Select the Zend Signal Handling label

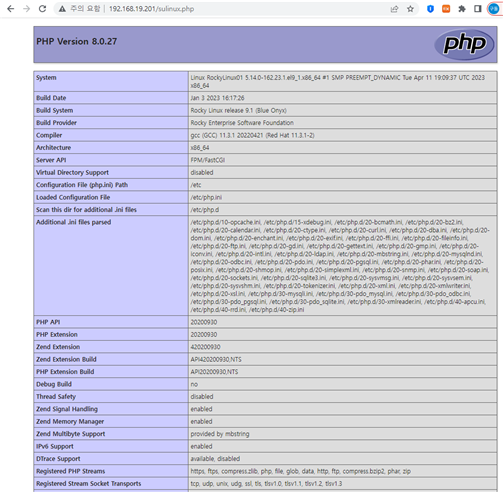[x=67, y=409]
